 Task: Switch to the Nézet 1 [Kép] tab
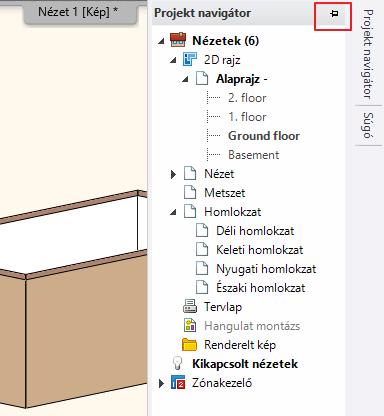[80, 12]
